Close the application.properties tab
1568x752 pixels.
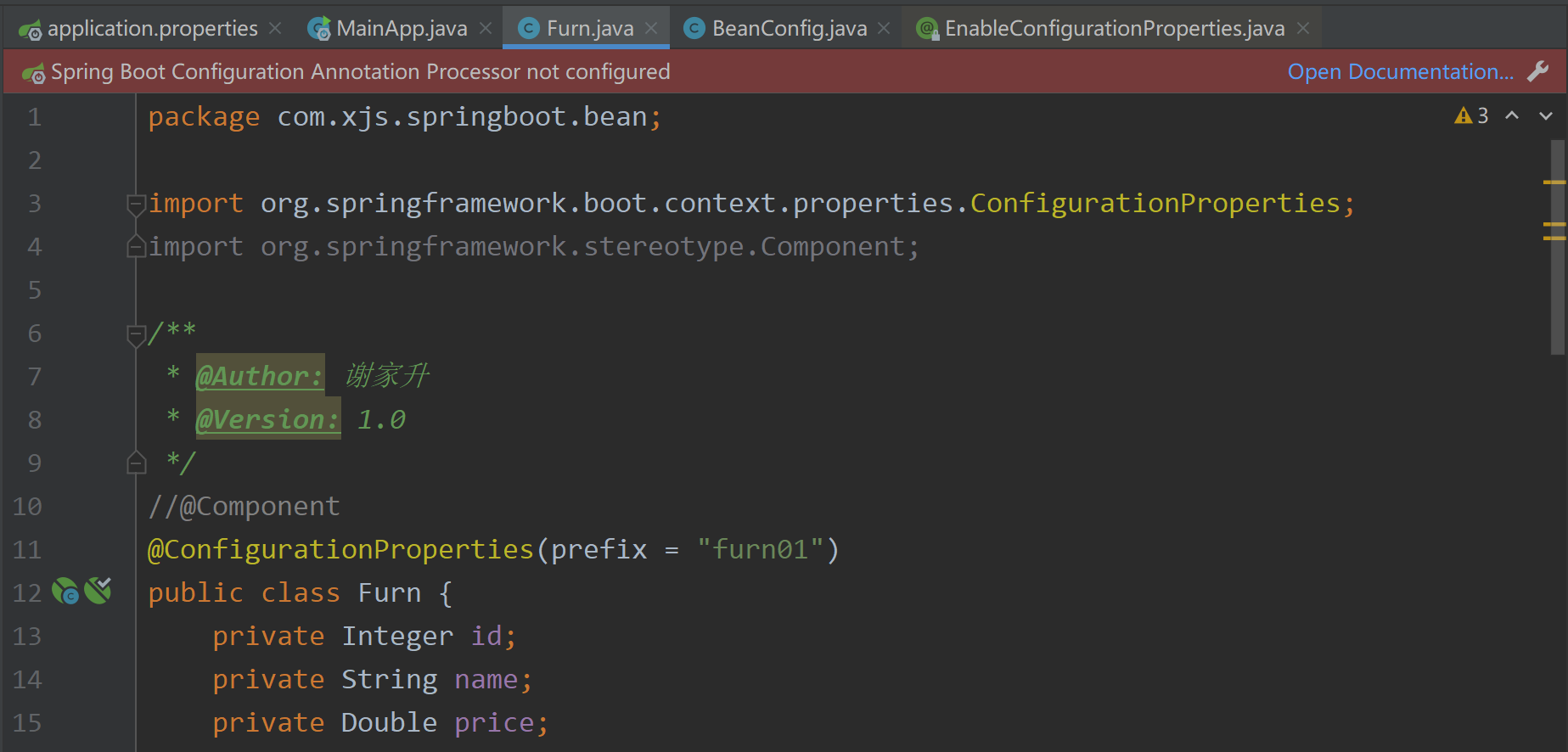[275, 29]
